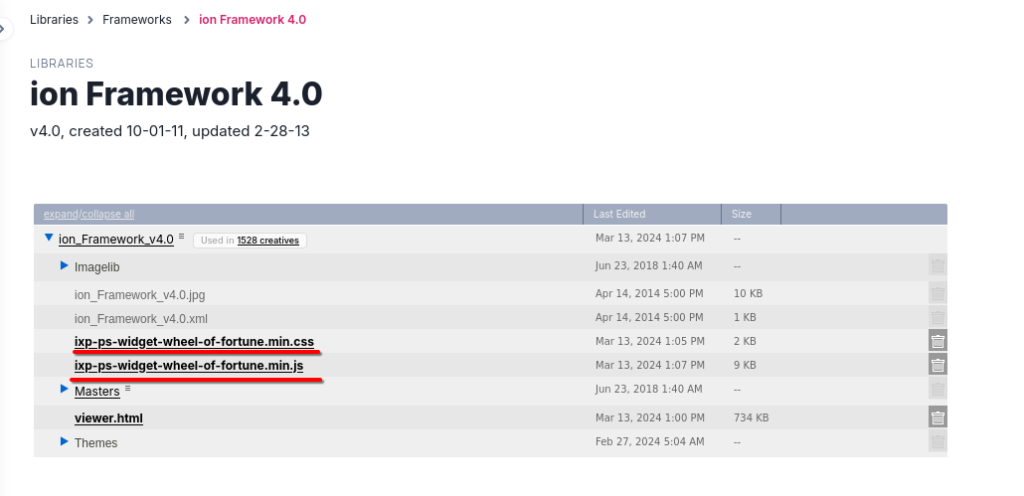This screenshot has width=1024, height=496.
Task: Collapse the ion_Framework_v4.0 root folder
Action: (48, 239)
